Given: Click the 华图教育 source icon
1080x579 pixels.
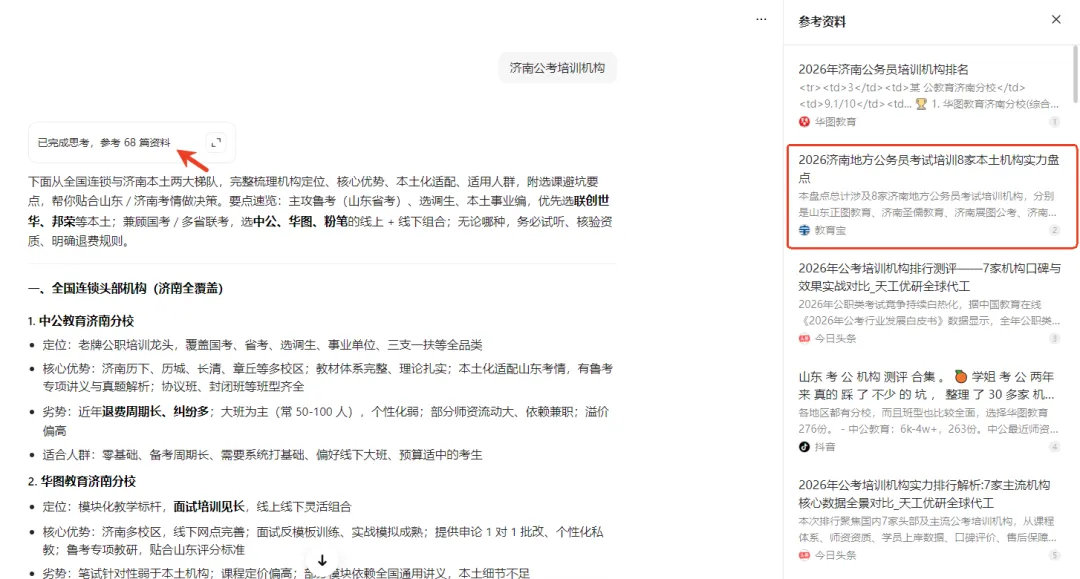Looking at the screenshot, I should coord(804,122).
